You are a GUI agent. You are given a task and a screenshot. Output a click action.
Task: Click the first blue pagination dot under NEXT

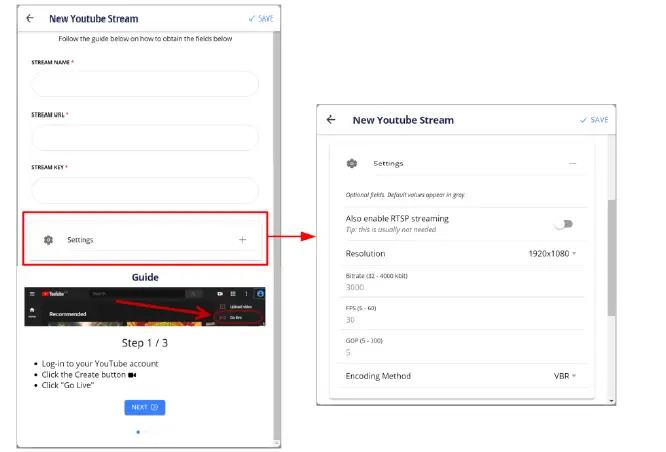[x=138, y=432]
